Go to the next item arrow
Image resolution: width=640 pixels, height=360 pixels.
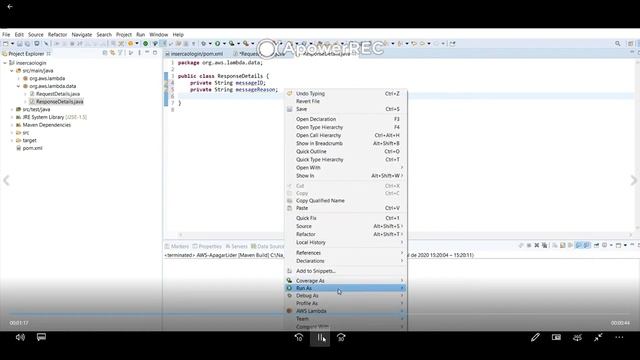[x=633, y=180]
